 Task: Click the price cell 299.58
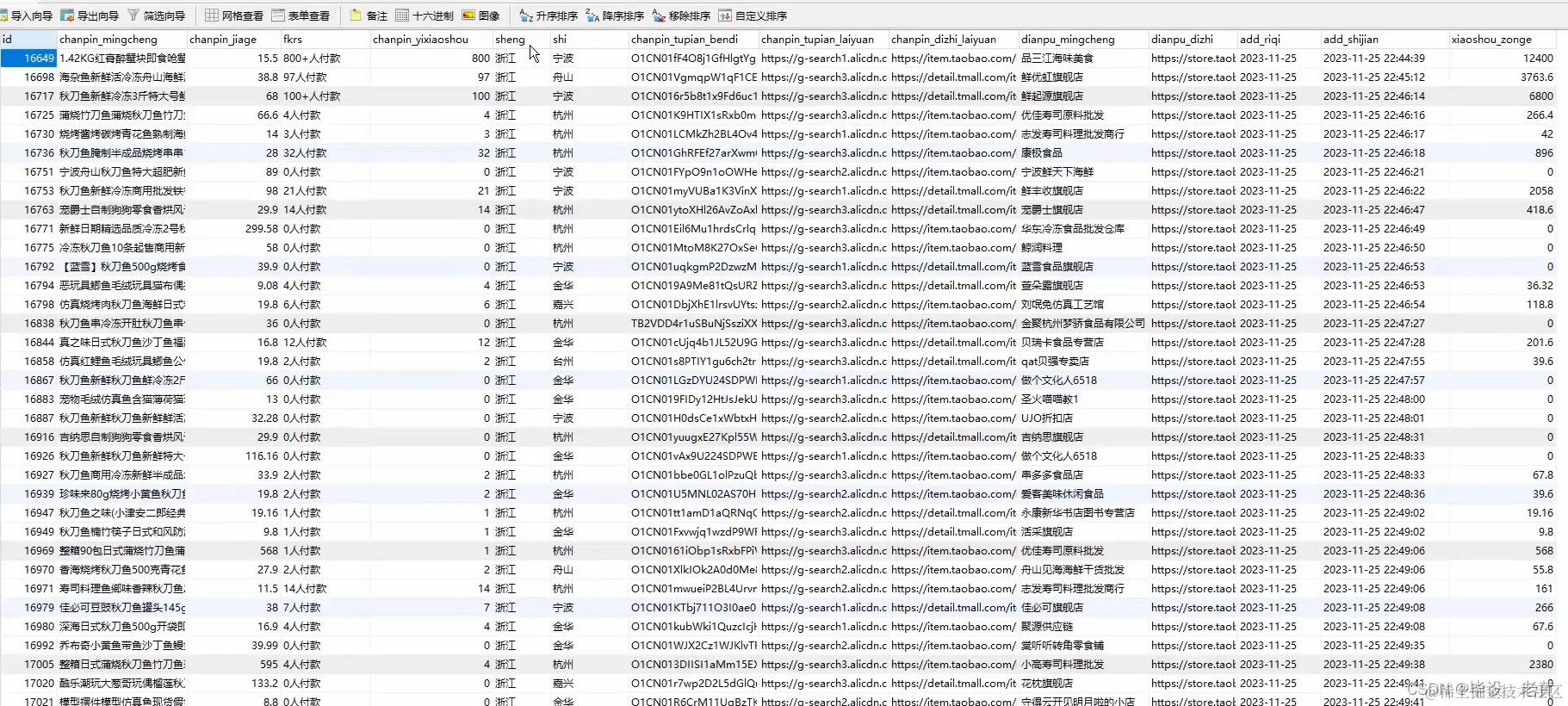233,228
